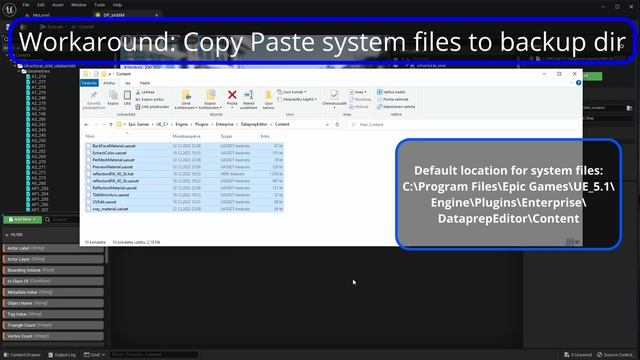This screenshot has width=640, height=360.
Task: Click the Object Name filter button
Action: pos(53,303)
